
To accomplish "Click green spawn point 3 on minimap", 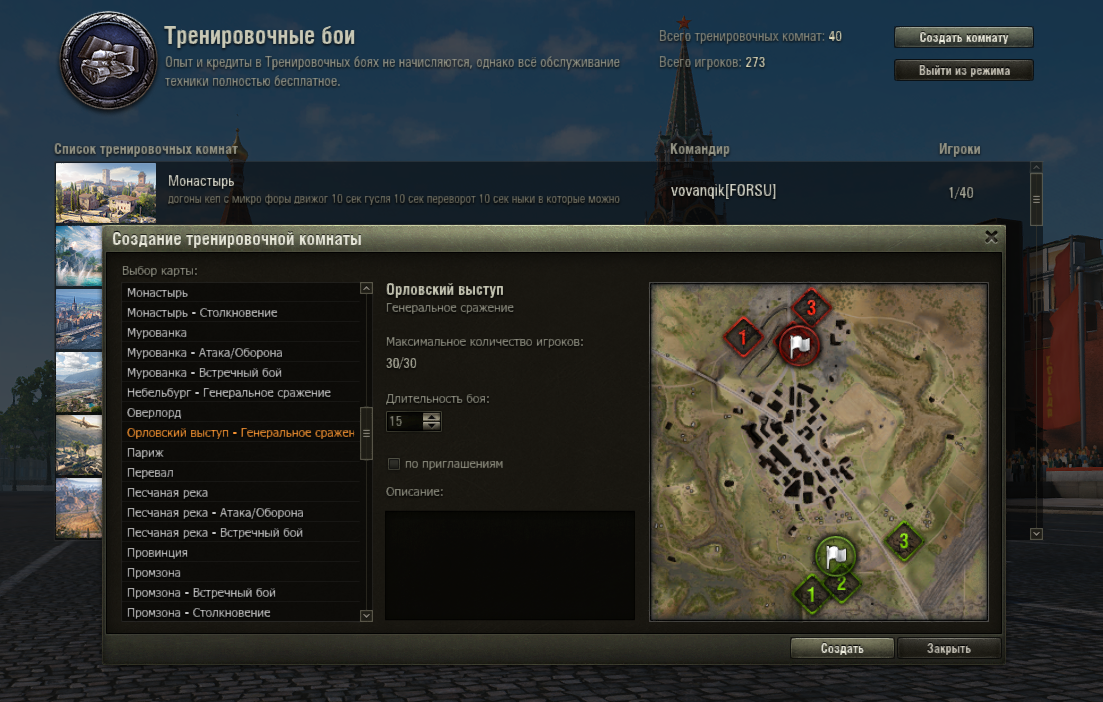I will [903, 540].
